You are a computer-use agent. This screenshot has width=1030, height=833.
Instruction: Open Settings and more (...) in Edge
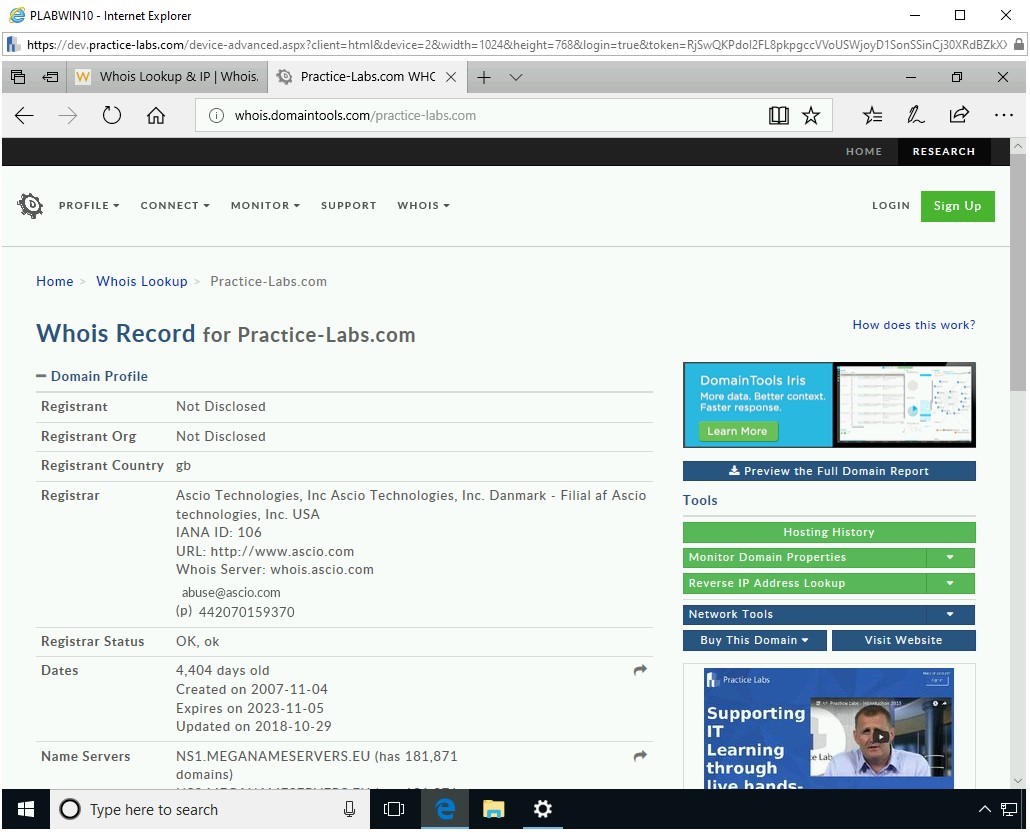pos(1004,115)
